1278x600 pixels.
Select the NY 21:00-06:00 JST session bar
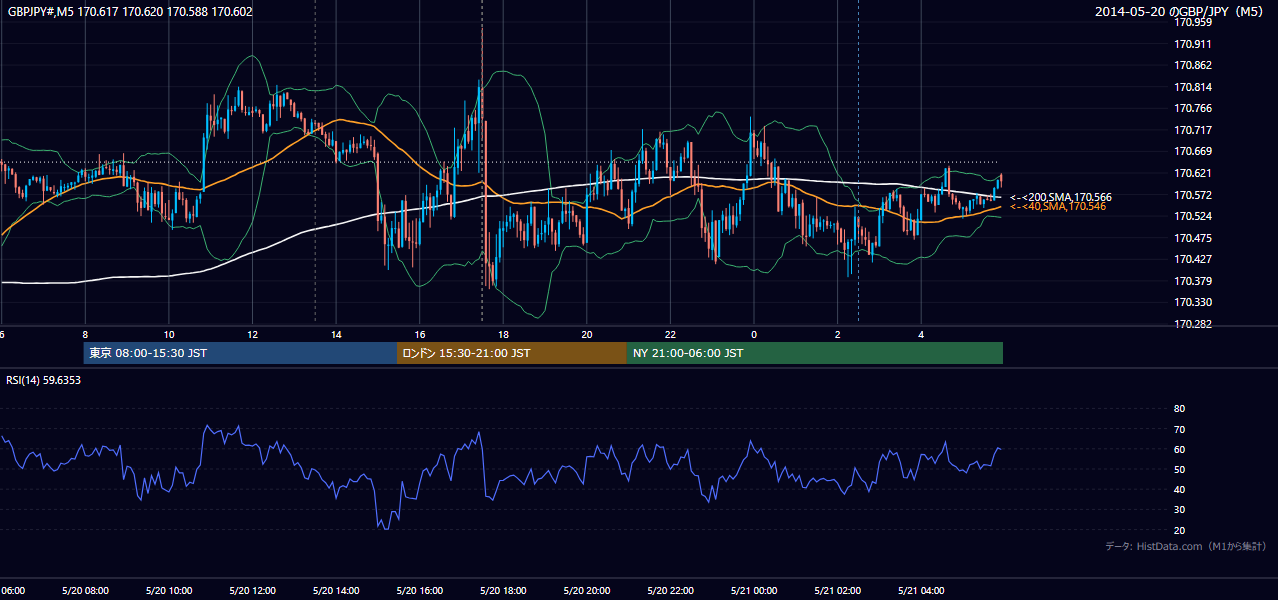(815, 353)
